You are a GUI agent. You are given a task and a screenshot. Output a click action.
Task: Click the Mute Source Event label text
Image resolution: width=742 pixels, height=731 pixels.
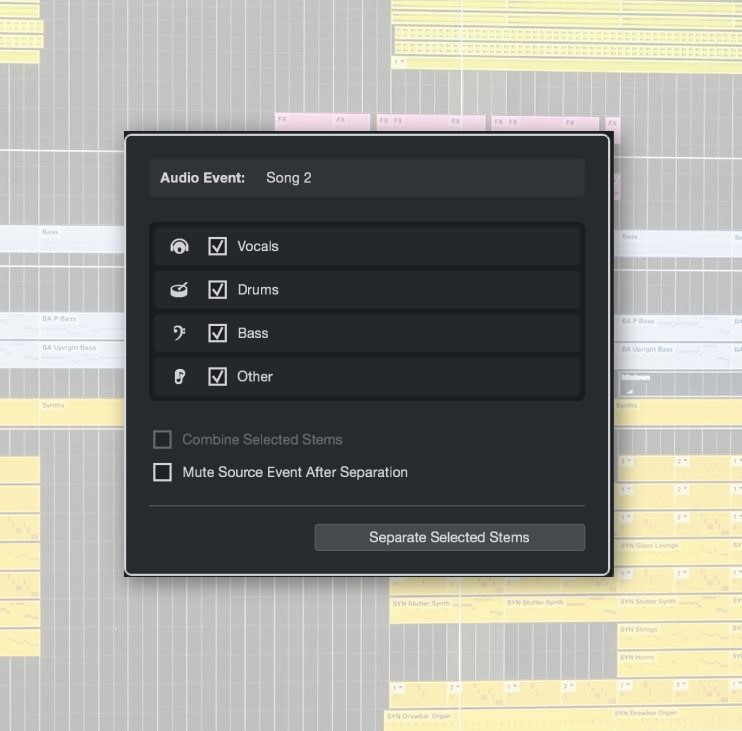coord(294,472)
